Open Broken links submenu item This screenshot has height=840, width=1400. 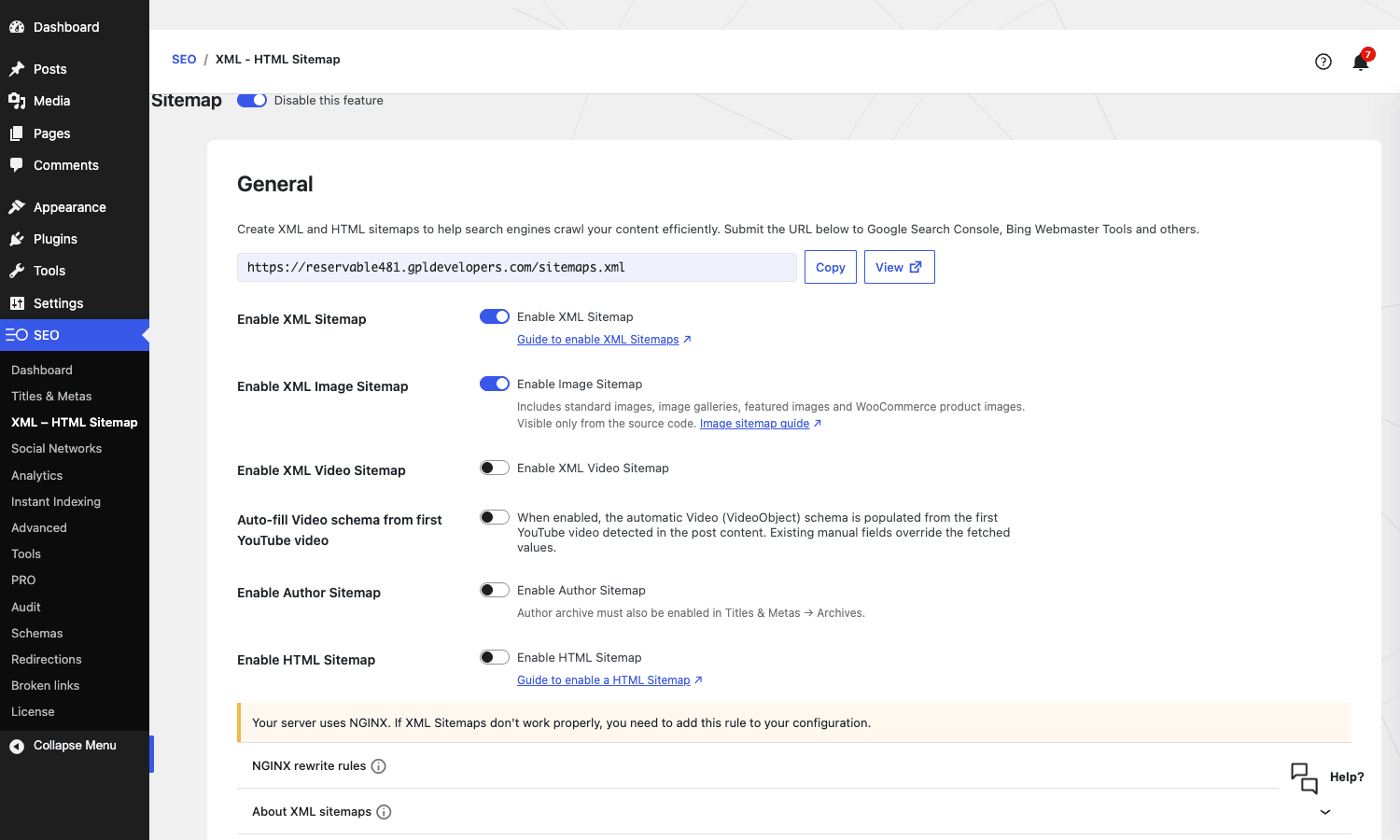tap(45, 686)
